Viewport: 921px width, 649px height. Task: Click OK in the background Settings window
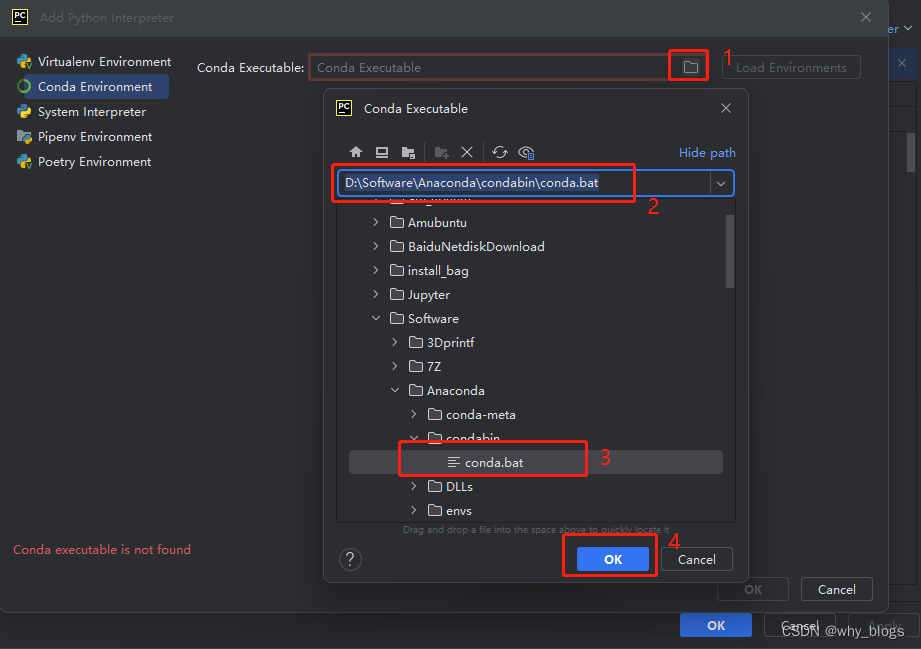(715, 626)
